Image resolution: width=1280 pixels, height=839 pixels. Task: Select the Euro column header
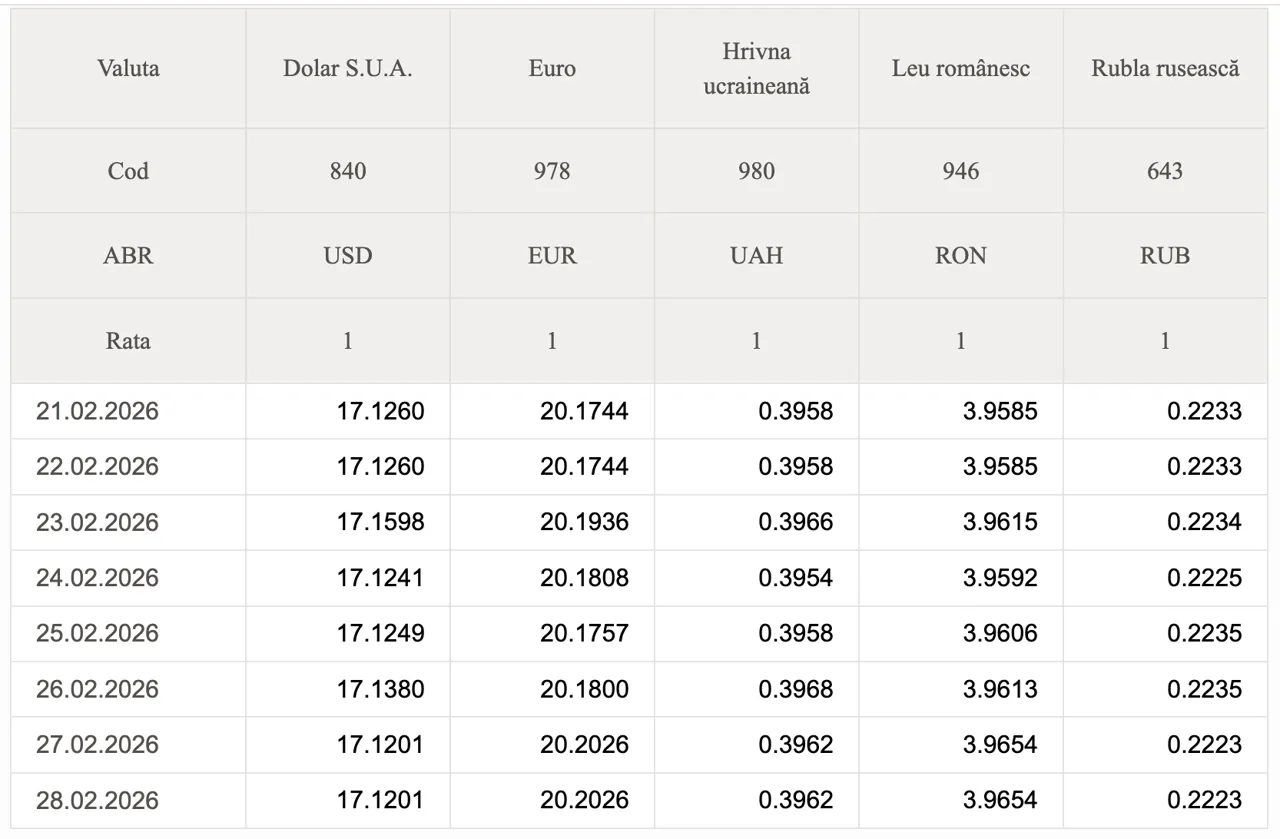pos(552,69)
